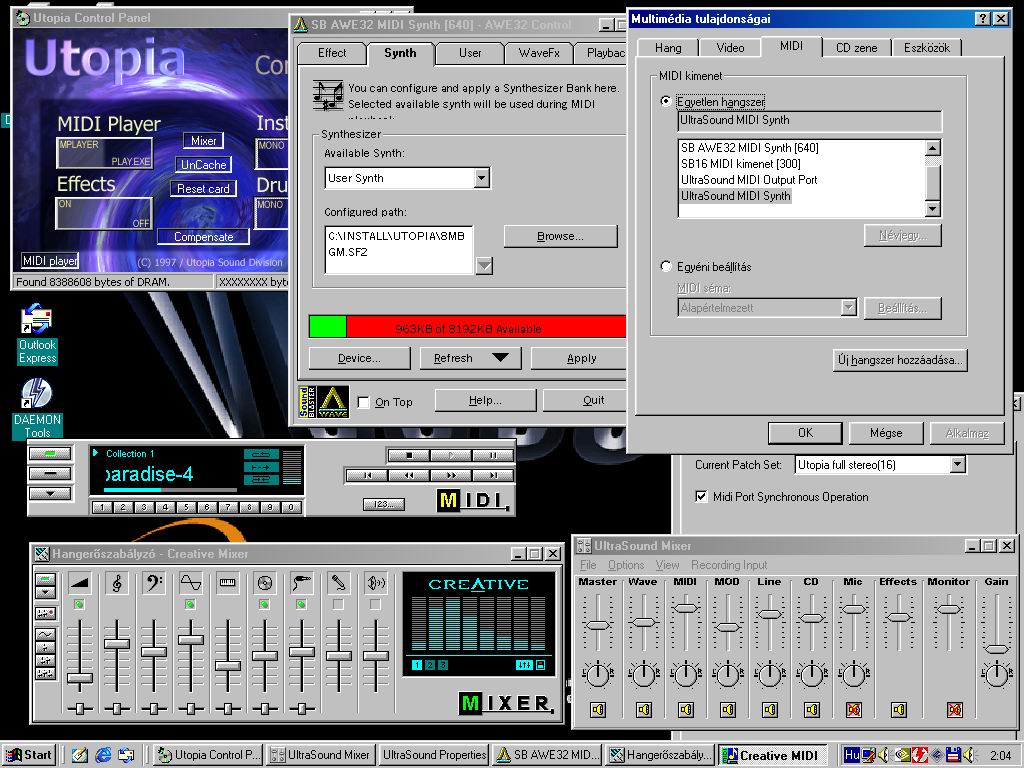Screen dimensions: 1024x768
Task: Click Internet Explorer icon in quick launch
Action: point(103,755)
